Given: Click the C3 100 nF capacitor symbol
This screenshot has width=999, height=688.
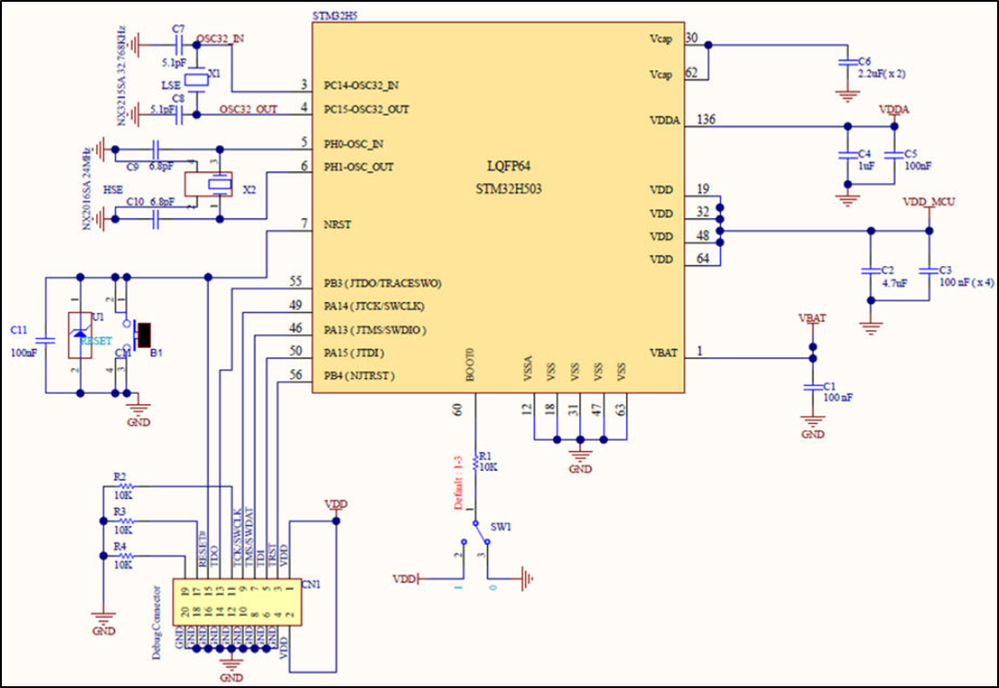Looking at the screenshot, I should 929,271.
